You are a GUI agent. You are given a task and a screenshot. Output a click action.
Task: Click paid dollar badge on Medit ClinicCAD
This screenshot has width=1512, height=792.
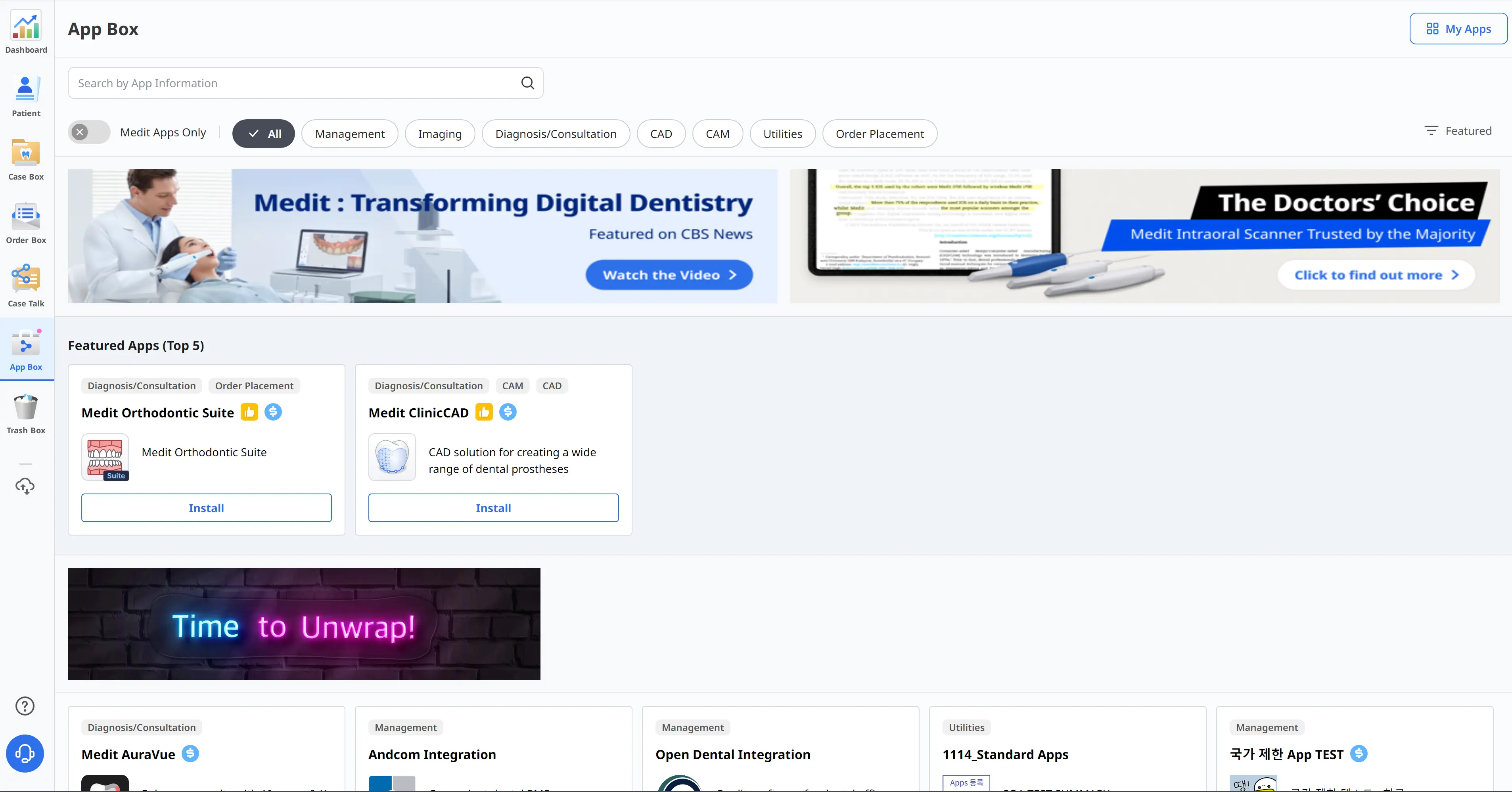click(508, 412)
